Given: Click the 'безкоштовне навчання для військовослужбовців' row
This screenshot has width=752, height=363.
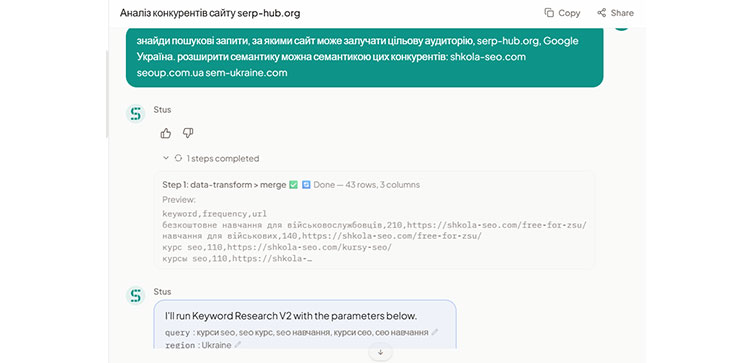Looking at the screenshot, I should (375, 225).
